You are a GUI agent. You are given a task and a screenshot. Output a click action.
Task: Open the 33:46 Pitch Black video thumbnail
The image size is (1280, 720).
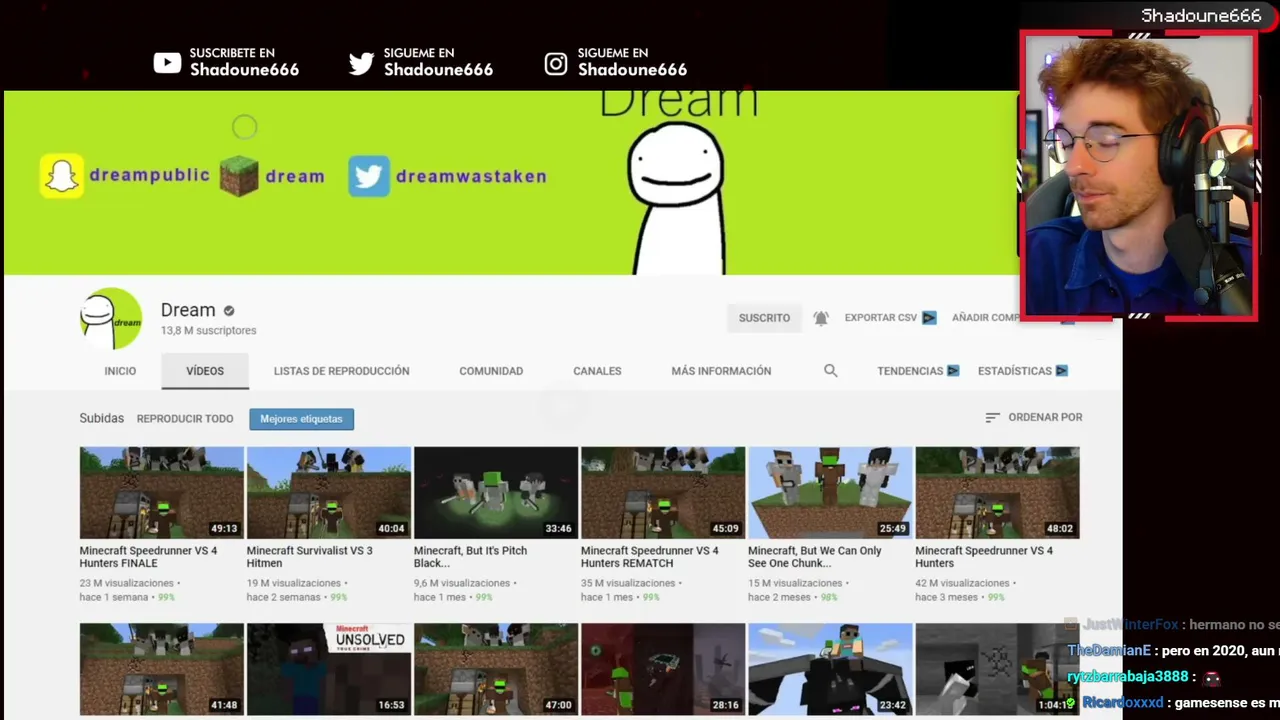[x=496, y=493]
